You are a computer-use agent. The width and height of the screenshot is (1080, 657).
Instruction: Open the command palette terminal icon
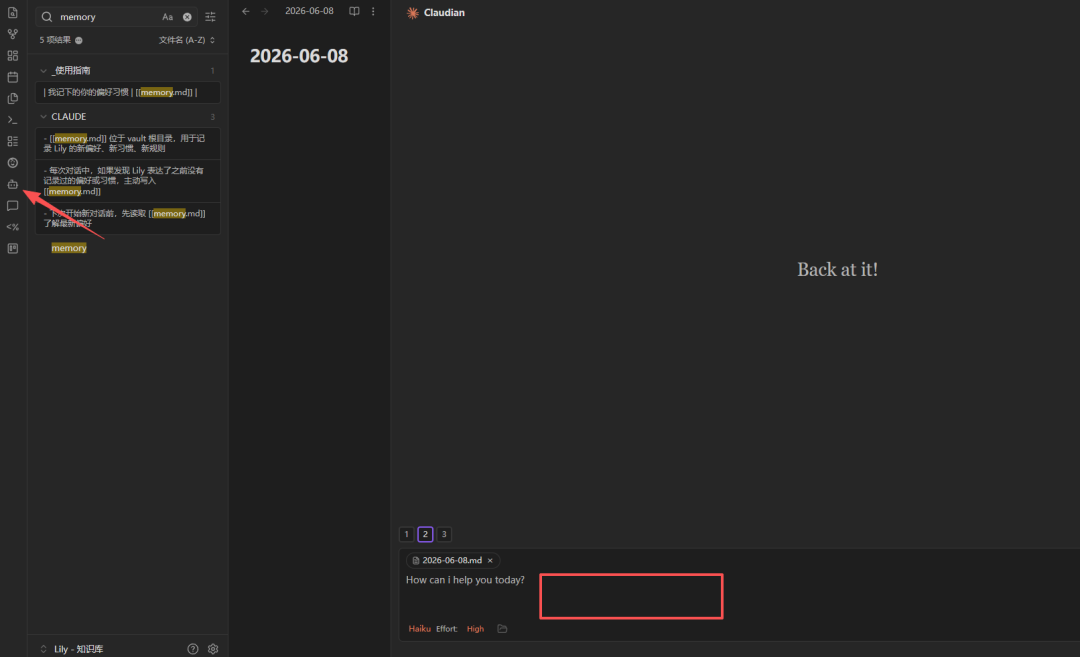pyautogui.click(x=12, y=120)
